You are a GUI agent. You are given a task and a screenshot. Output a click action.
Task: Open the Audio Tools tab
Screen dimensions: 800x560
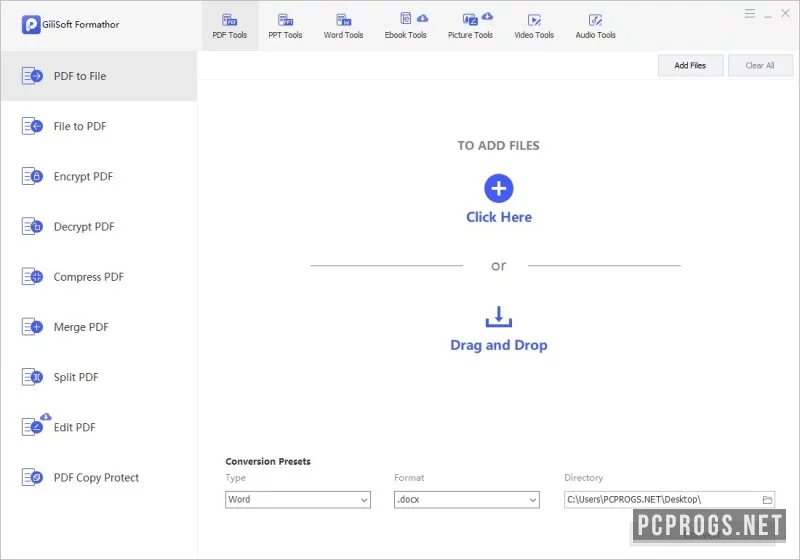595,26
